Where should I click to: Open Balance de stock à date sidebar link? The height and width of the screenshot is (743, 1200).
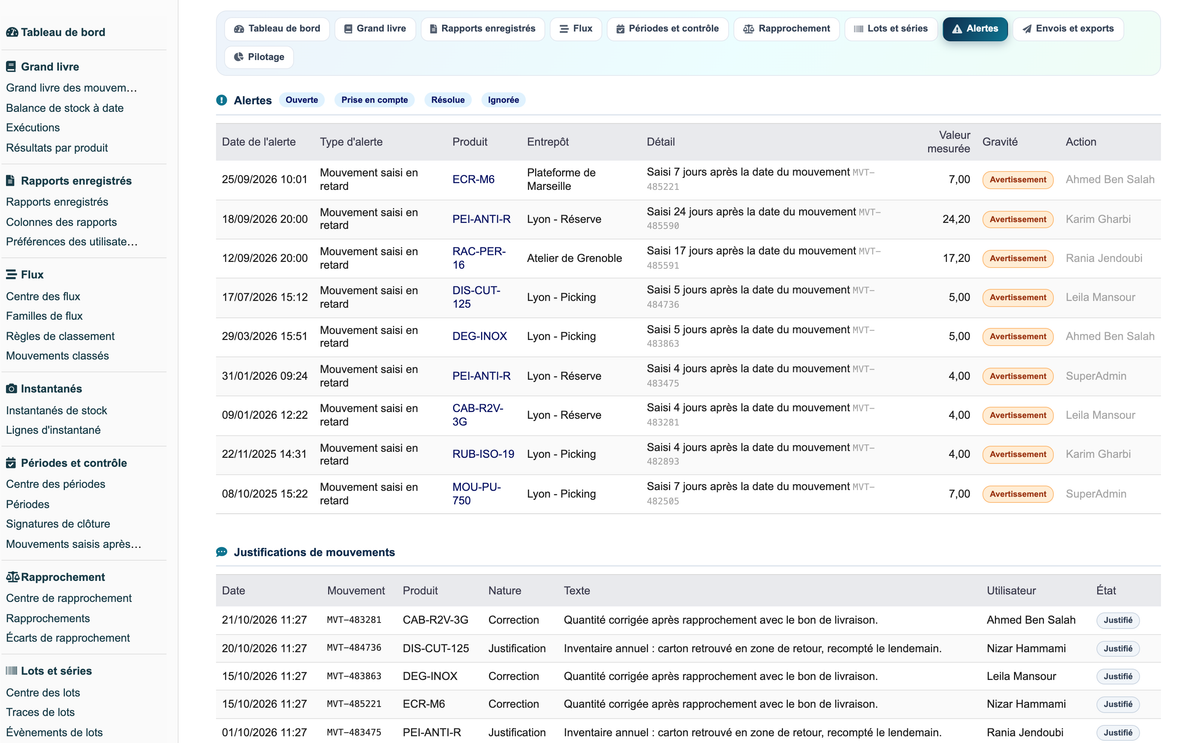coord(65,108)
